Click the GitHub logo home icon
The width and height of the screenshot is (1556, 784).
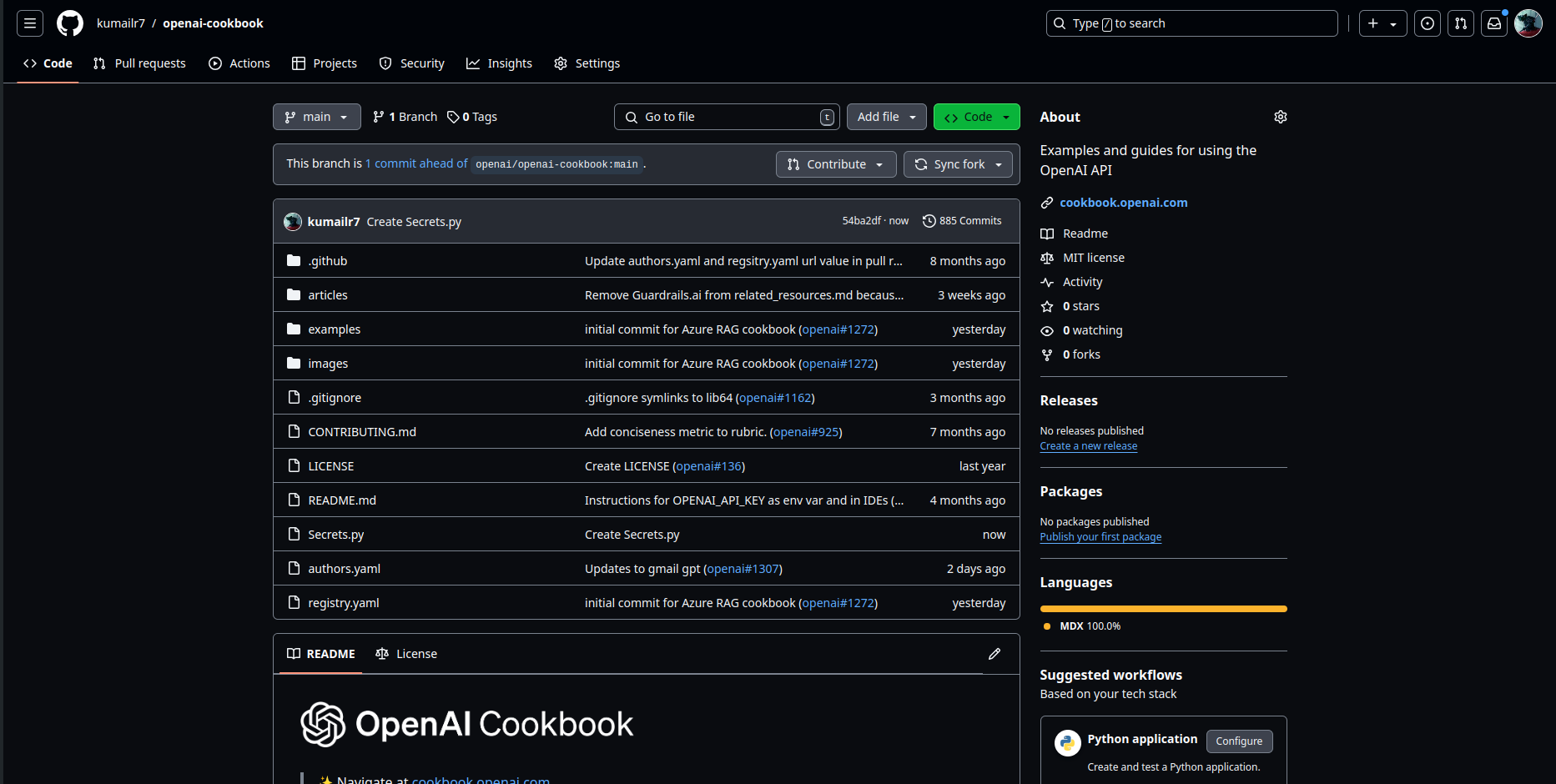point(70,23)
